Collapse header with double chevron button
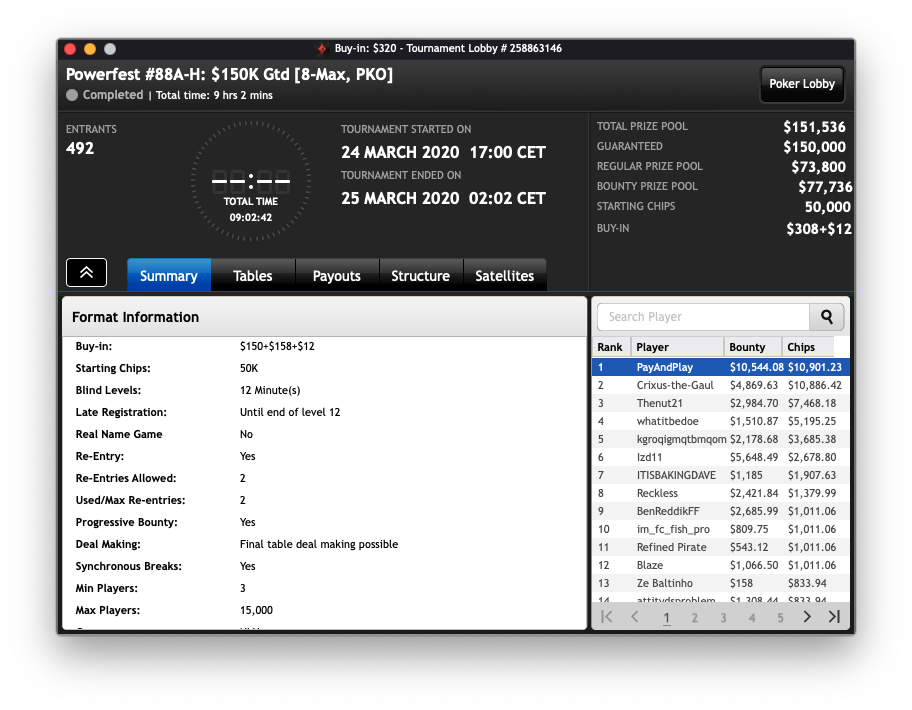 (86, 272)
